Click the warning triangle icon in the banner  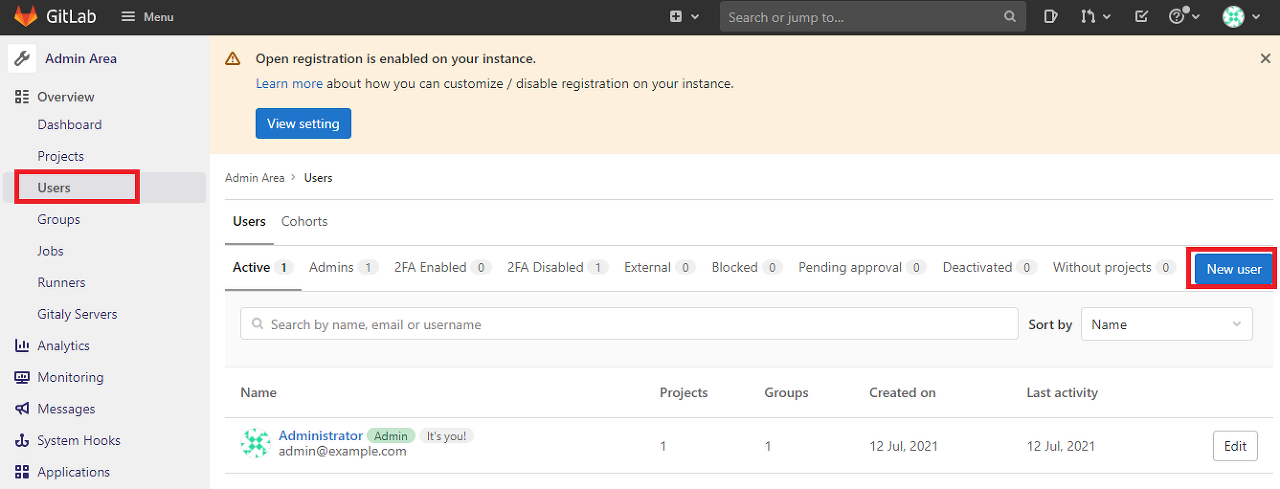[233, 59]
